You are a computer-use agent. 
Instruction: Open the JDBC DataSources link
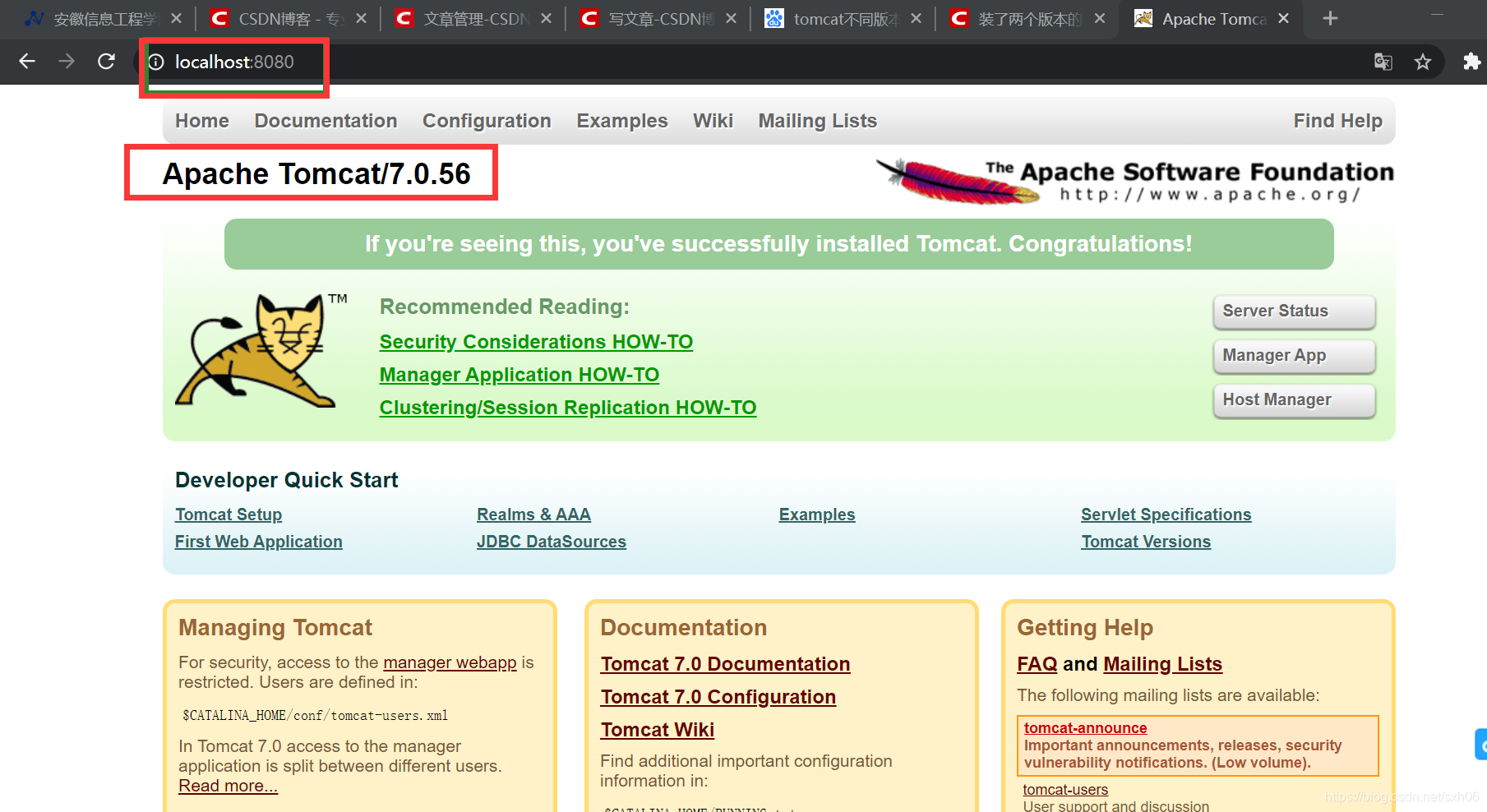(x=552, y=542)
